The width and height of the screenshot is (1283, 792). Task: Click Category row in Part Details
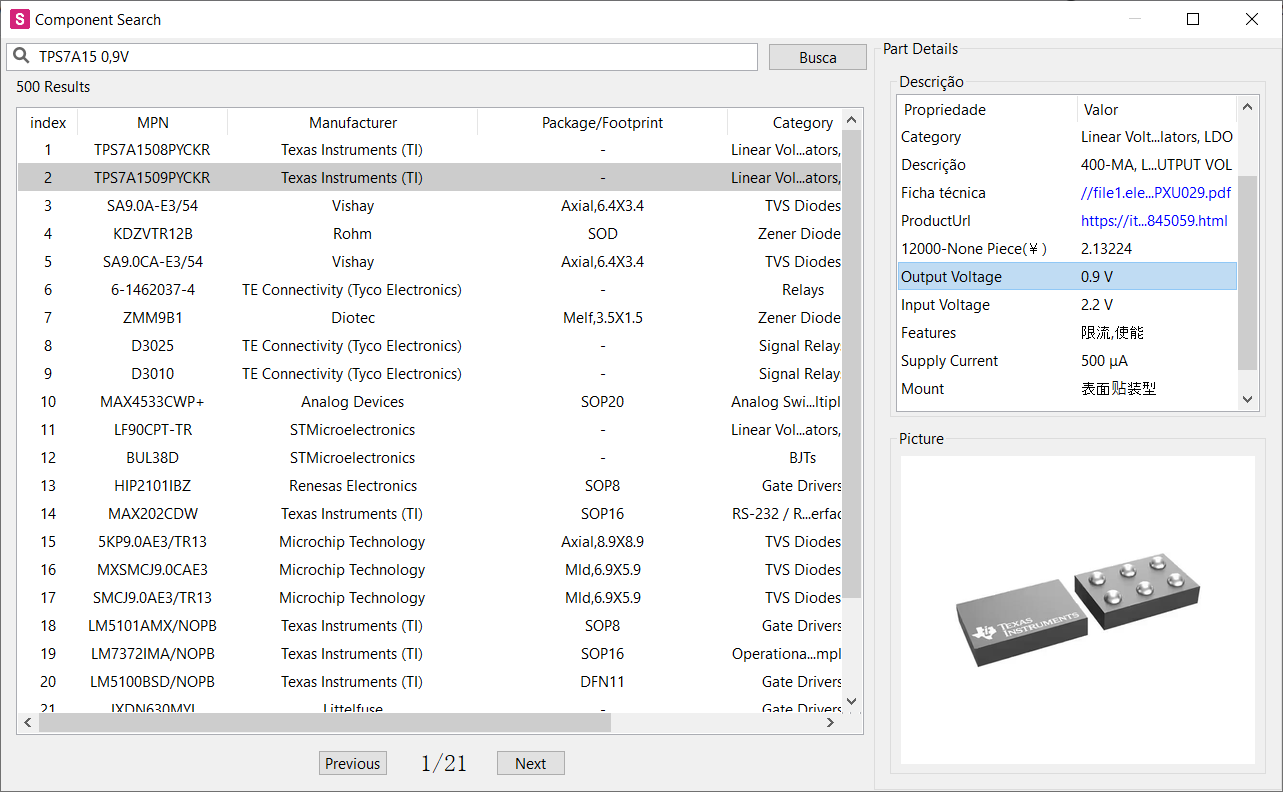1067,137
